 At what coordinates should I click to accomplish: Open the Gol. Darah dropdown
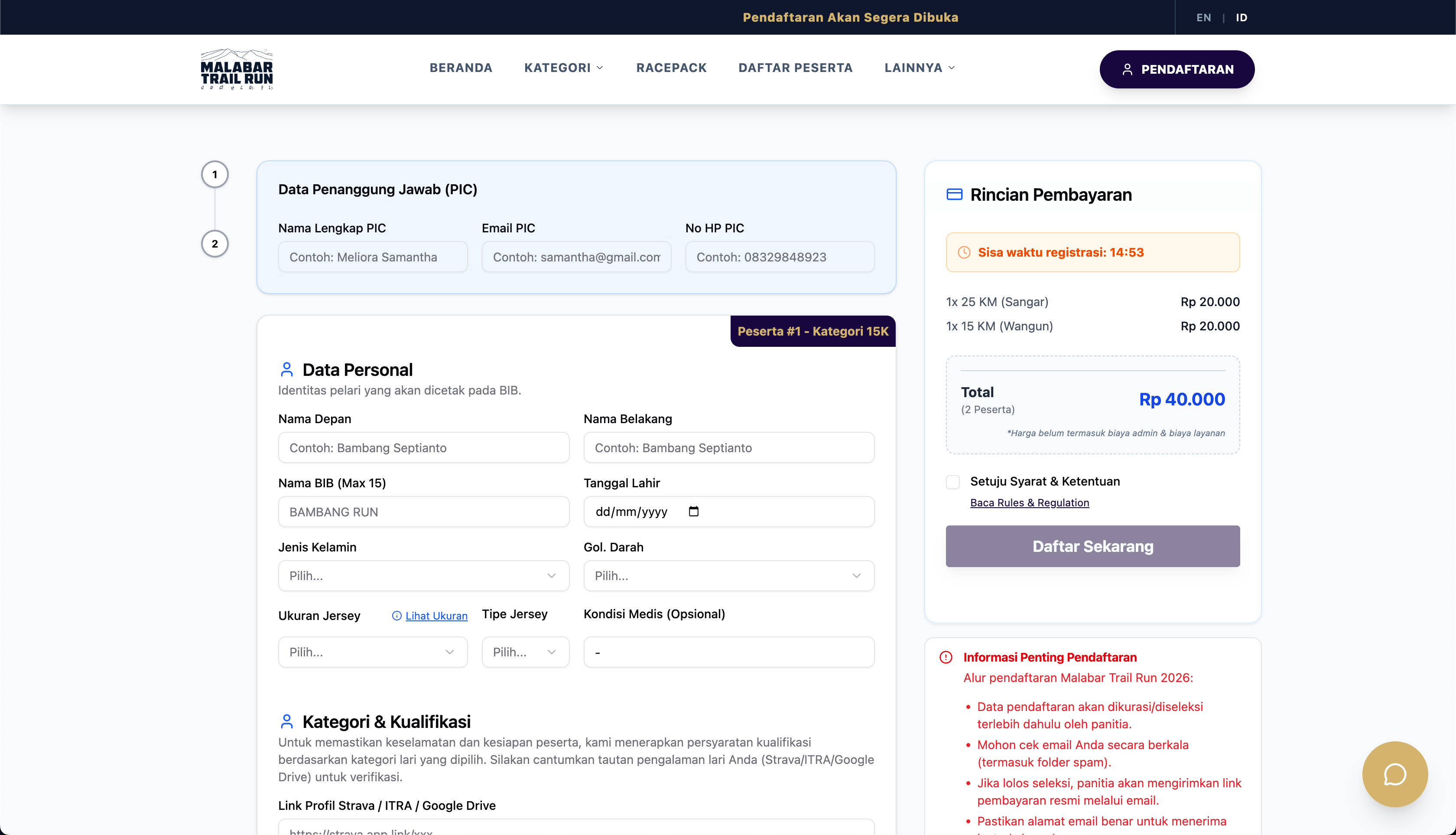(728, 576)
